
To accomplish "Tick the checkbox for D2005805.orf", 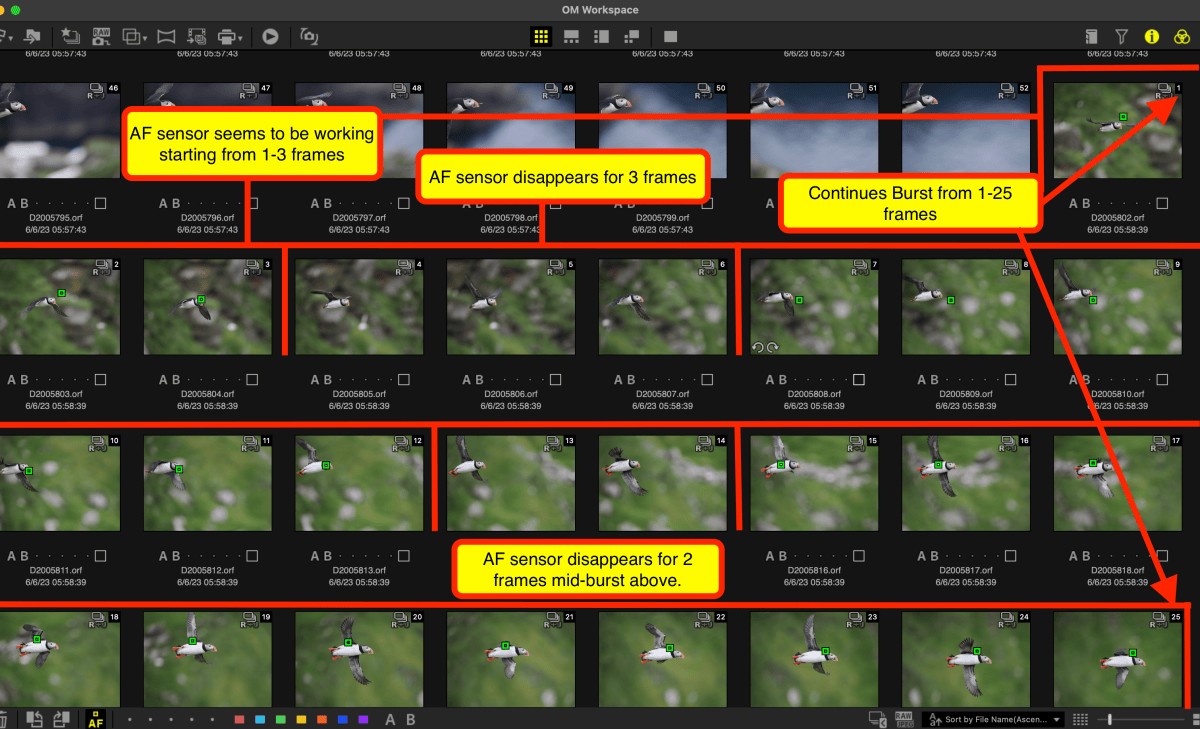I will [405, 380].
